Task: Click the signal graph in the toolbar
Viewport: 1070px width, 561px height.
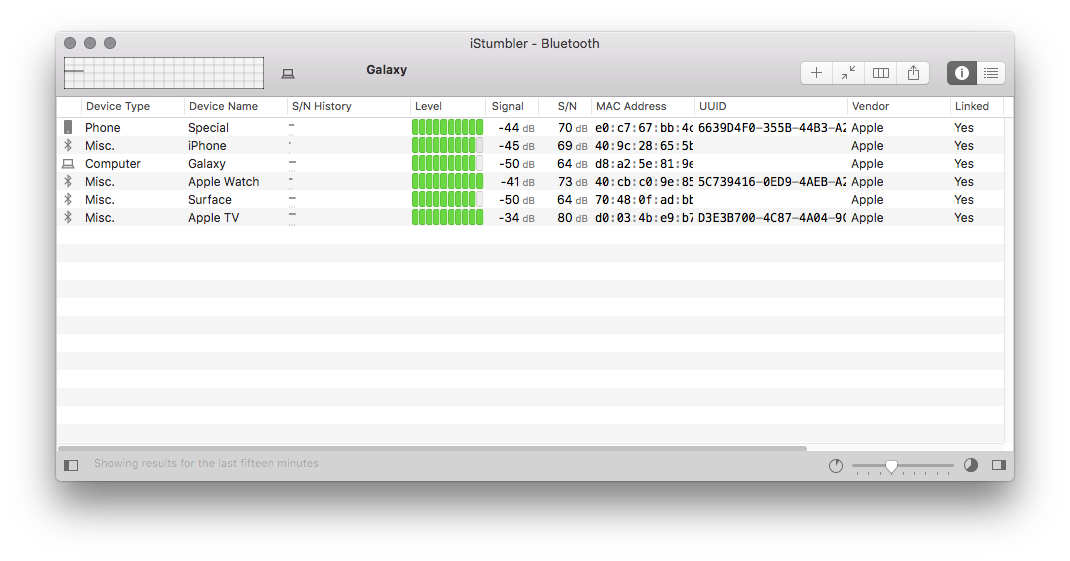Action: 164,73
